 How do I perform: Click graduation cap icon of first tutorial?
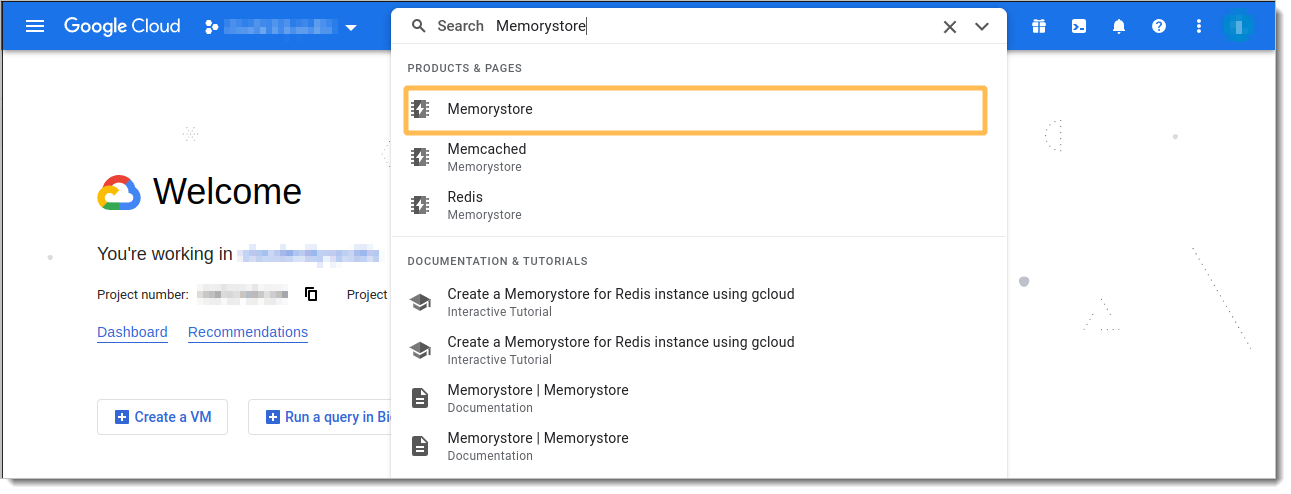[421, 302]
